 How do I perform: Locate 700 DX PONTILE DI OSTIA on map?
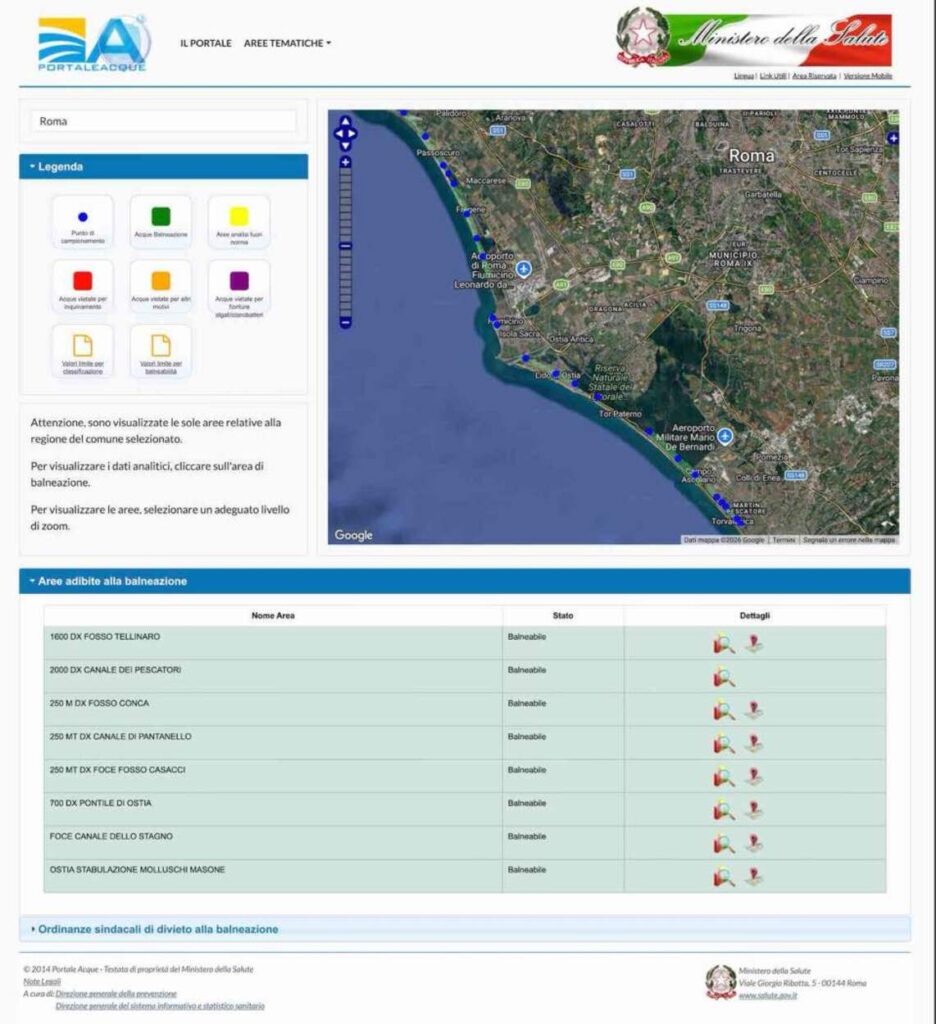coord(754,810)
